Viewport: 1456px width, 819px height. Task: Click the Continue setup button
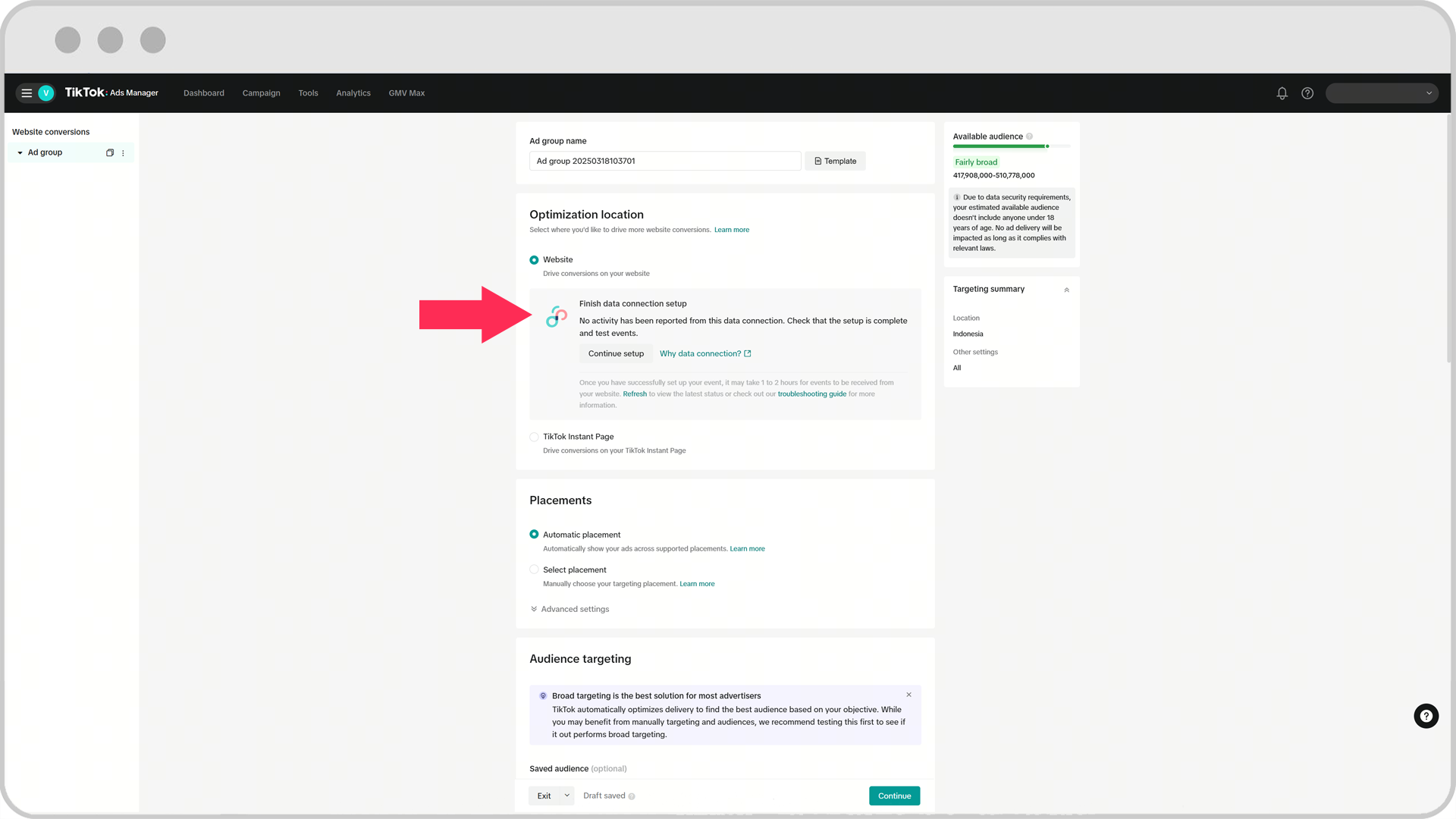point(615,353)
